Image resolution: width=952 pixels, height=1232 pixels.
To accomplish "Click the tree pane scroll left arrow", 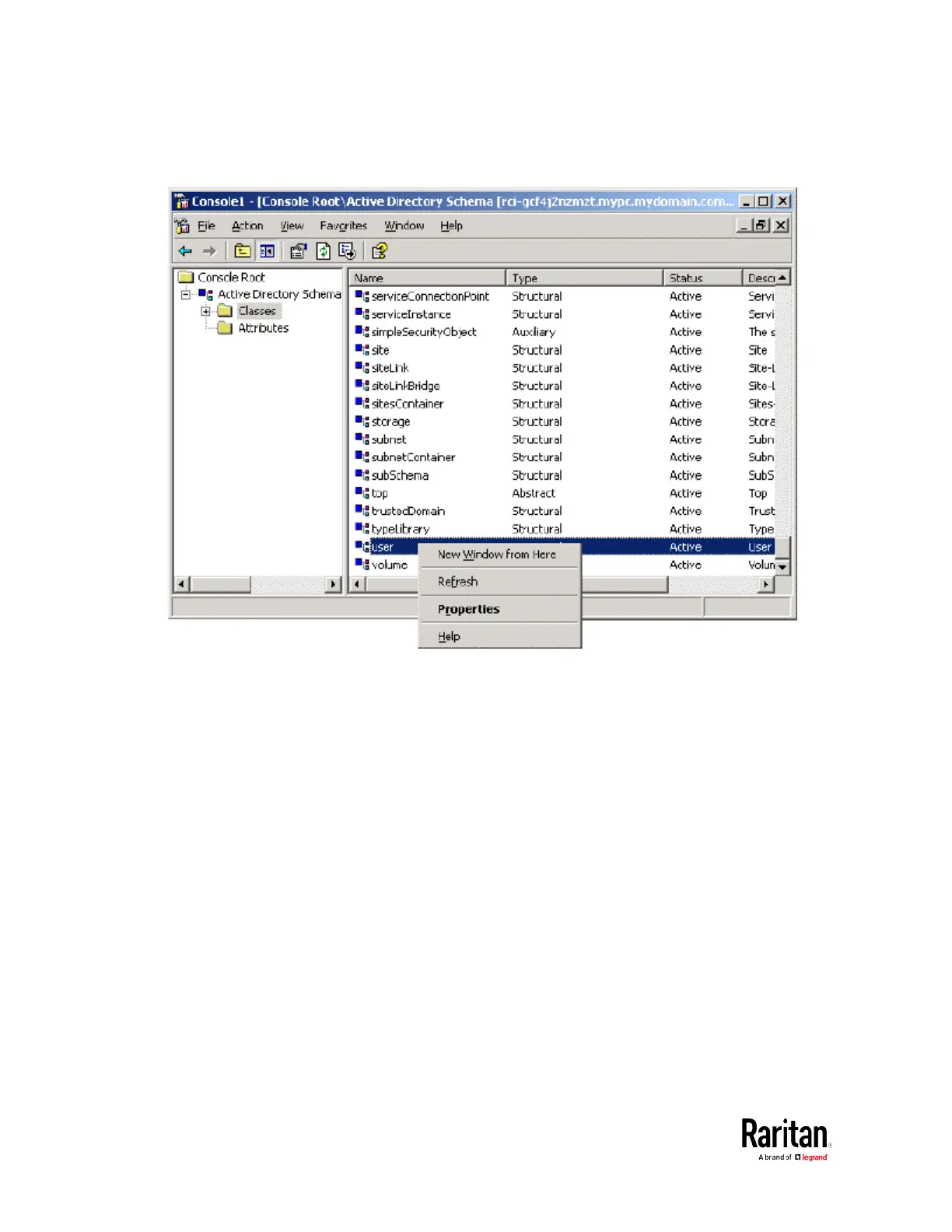I will [181, 584].
